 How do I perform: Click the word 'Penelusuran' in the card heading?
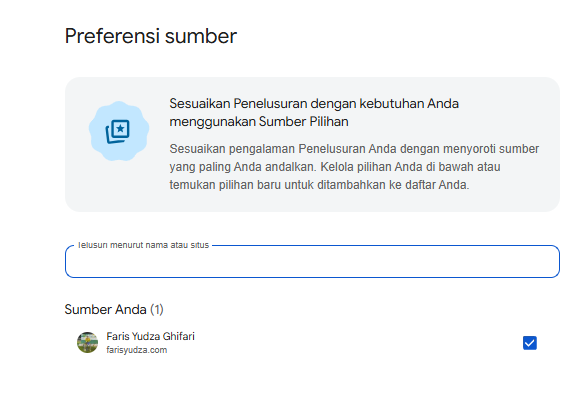coord(270,103)
